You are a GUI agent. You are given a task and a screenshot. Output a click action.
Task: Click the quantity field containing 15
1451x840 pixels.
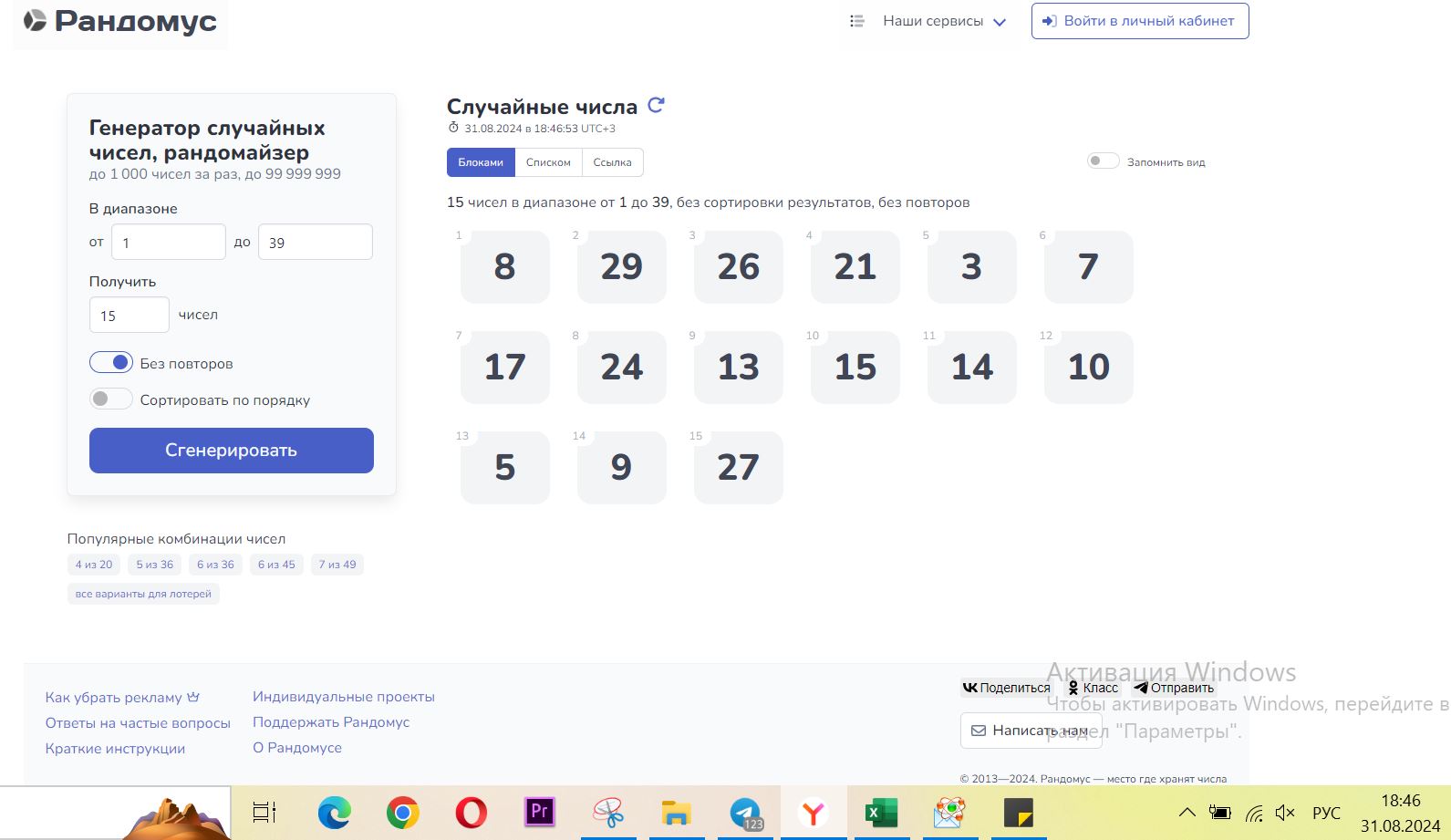click(130, 315)
